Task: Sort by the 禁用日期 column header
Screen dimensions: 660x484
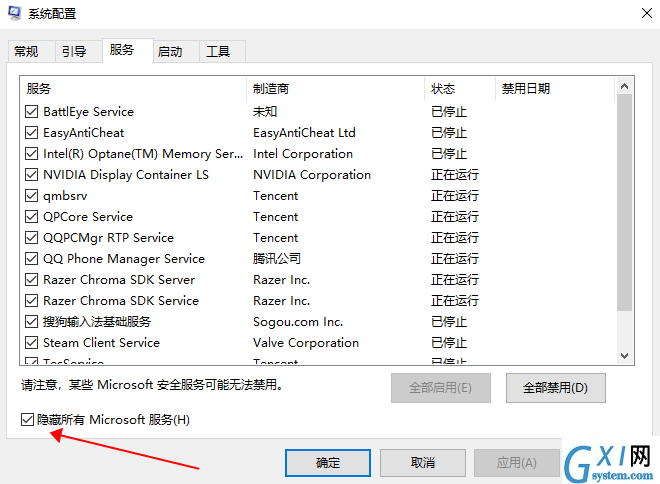Action: tap(555, 88)
